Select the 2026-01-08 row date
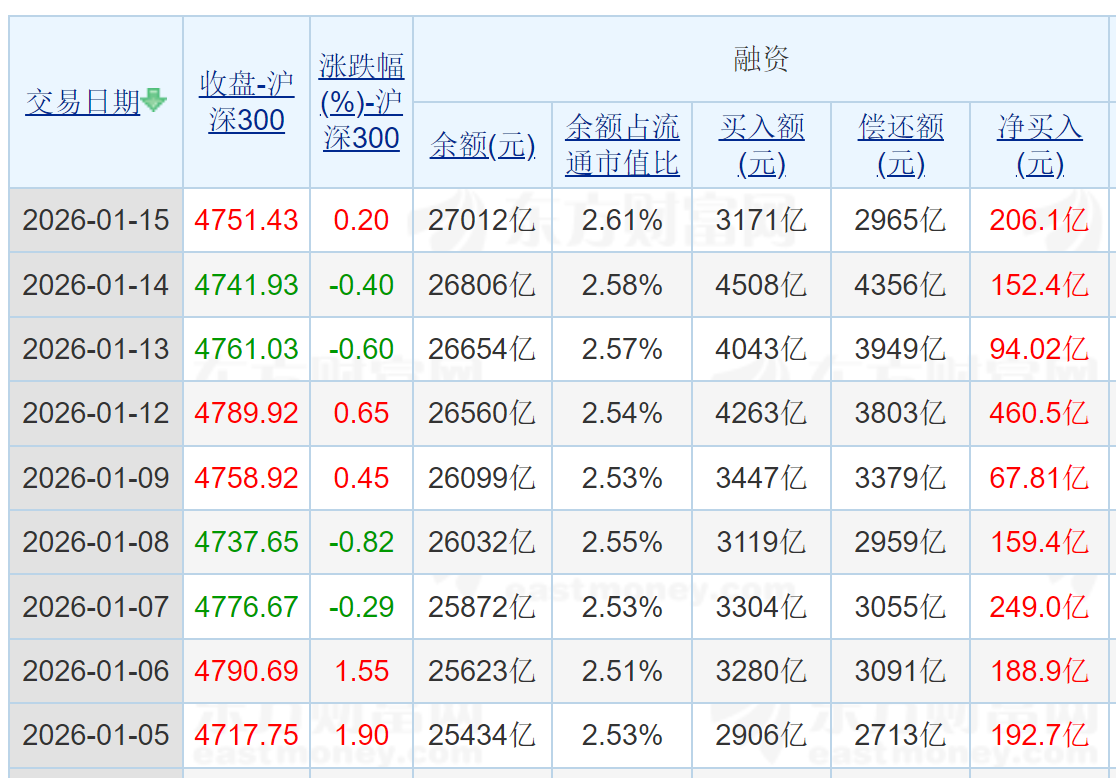The height and width of the screenshot is (778, 1116). (x=96, y=542)
